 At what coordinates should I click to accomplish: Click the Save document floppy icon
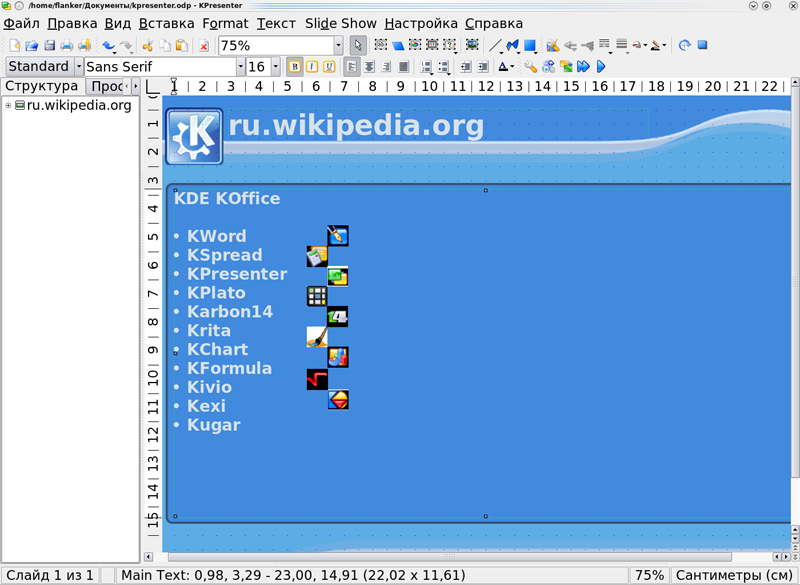point(49,45)
